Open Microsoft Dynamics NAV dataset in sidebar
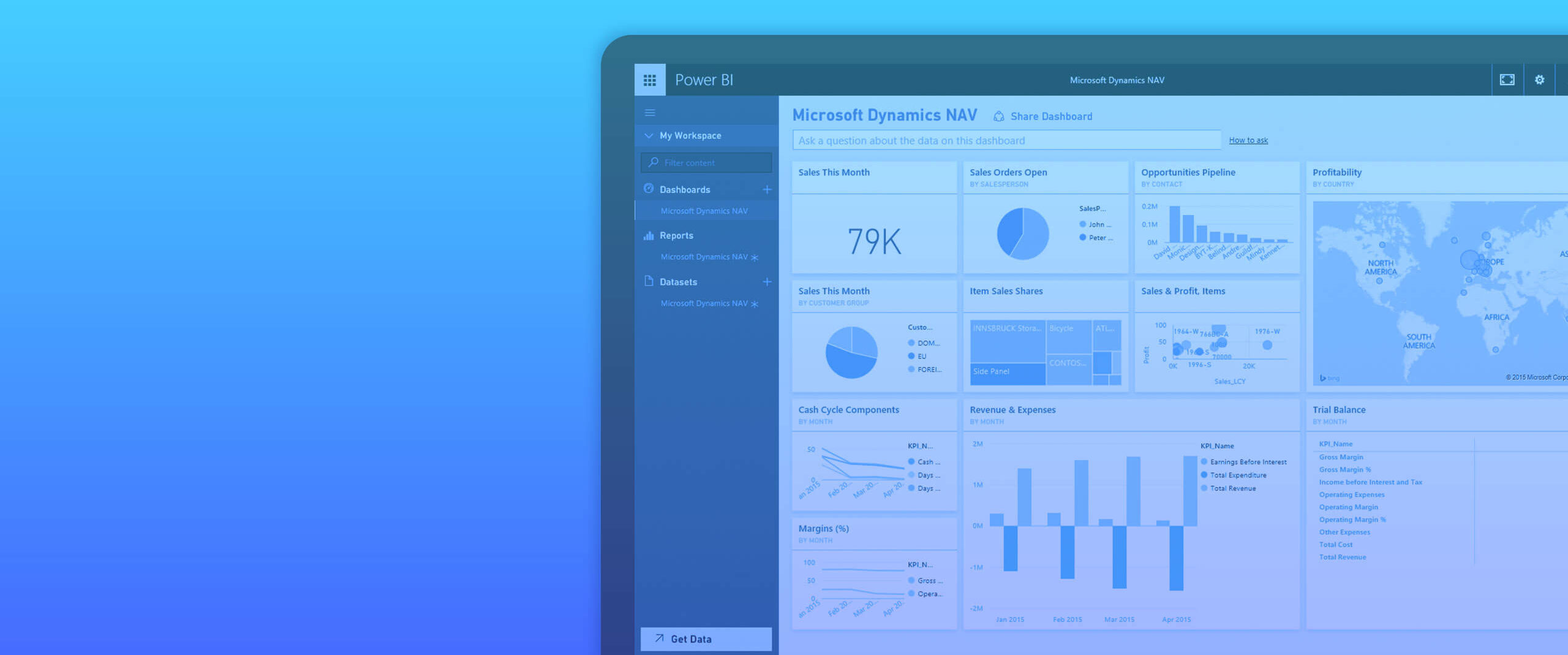 [704, 303]
